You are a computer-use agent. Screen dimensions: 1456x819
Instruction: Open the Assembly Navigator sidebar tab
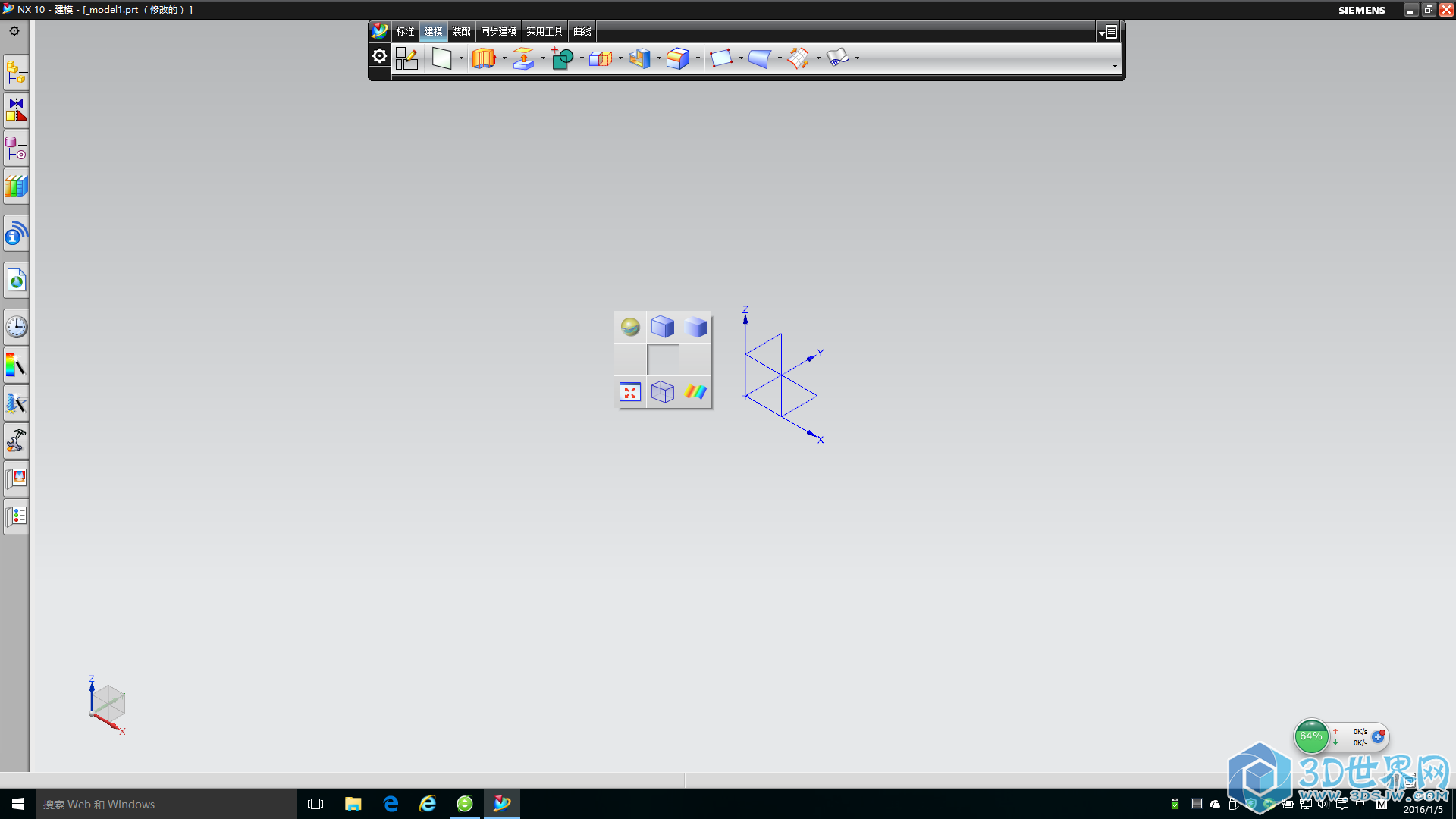(x=16, y=73)
